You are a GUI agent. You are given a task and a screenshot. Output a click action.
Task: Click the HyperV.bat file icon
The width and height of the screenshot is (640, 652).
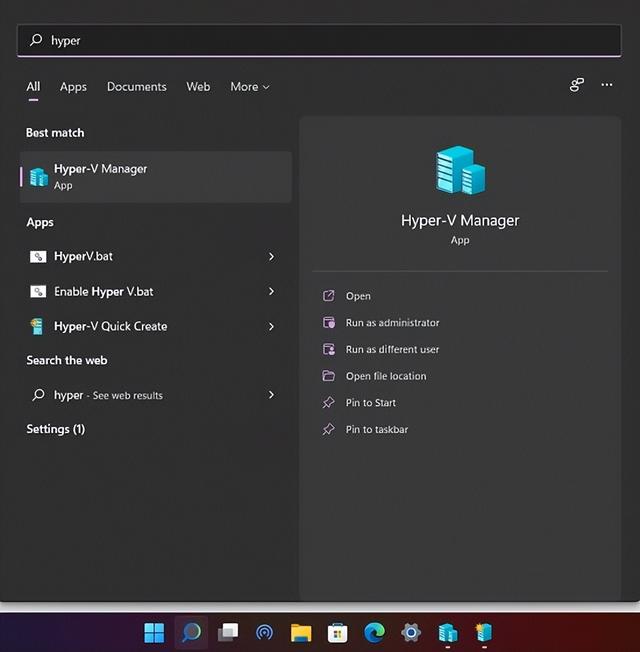pyautogui.click(x=38, y=257)
